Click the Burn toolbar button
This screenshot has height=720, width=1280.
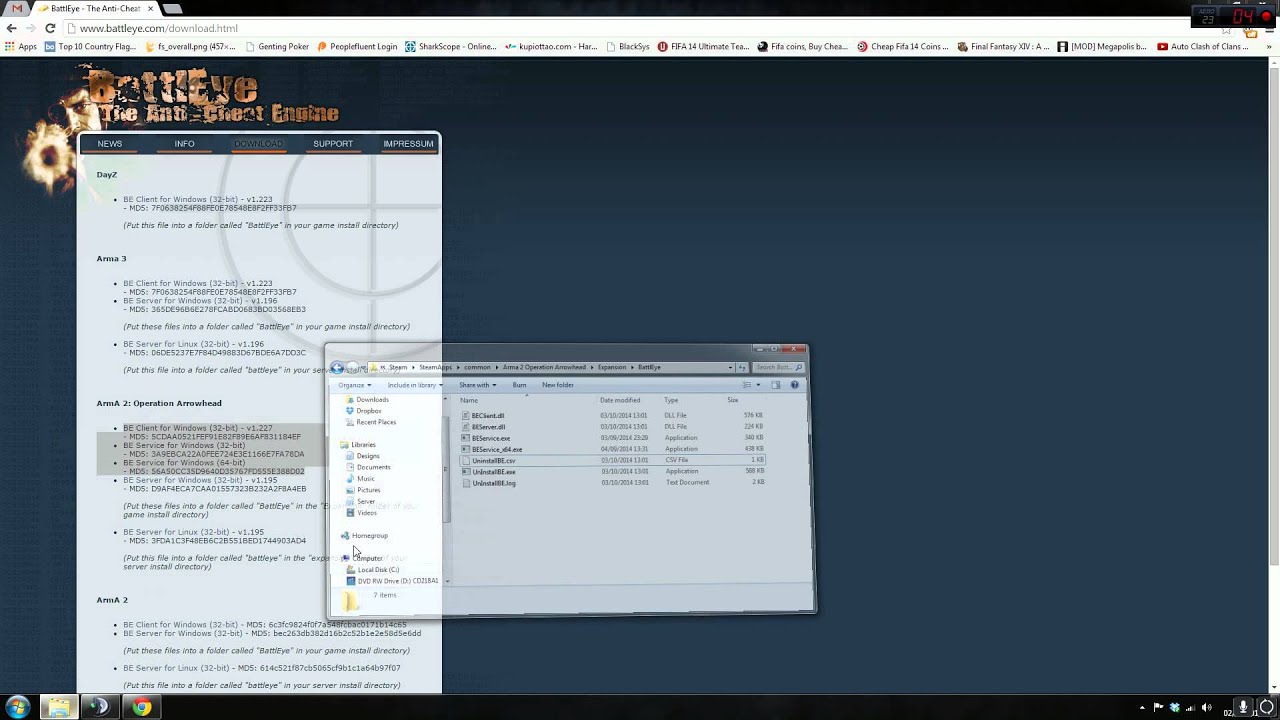click(519, 385)
